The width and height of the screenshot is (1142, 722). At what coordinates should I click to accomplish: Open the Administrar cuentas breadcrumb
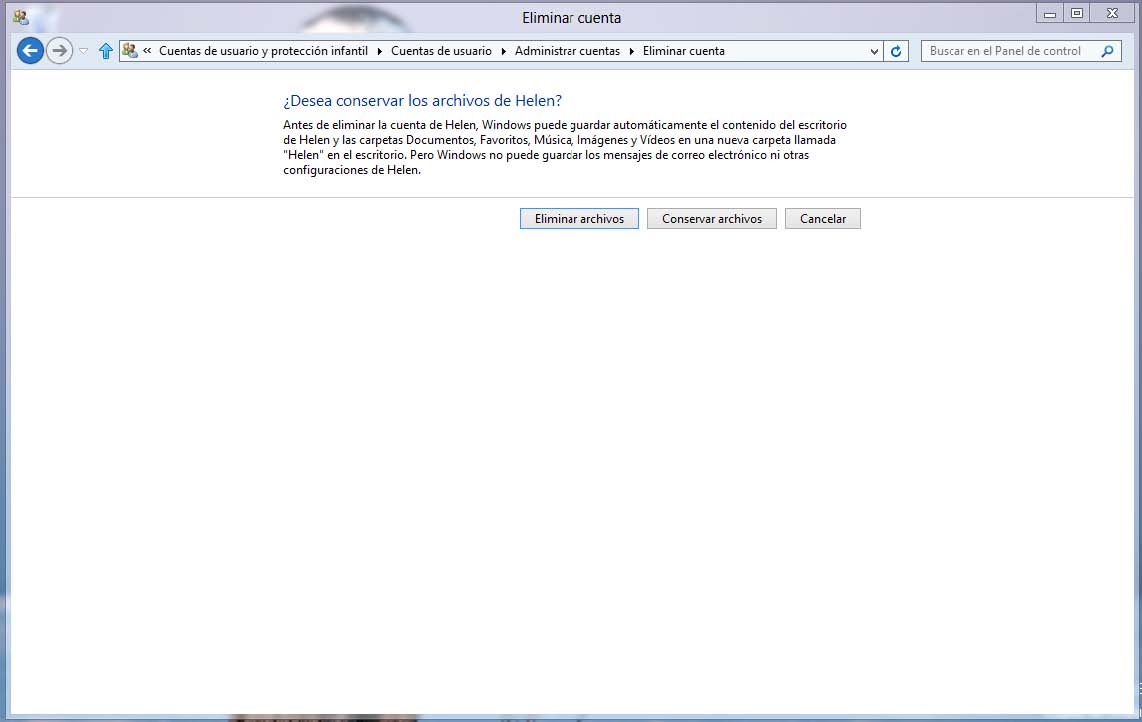click(x=567, y=51)
